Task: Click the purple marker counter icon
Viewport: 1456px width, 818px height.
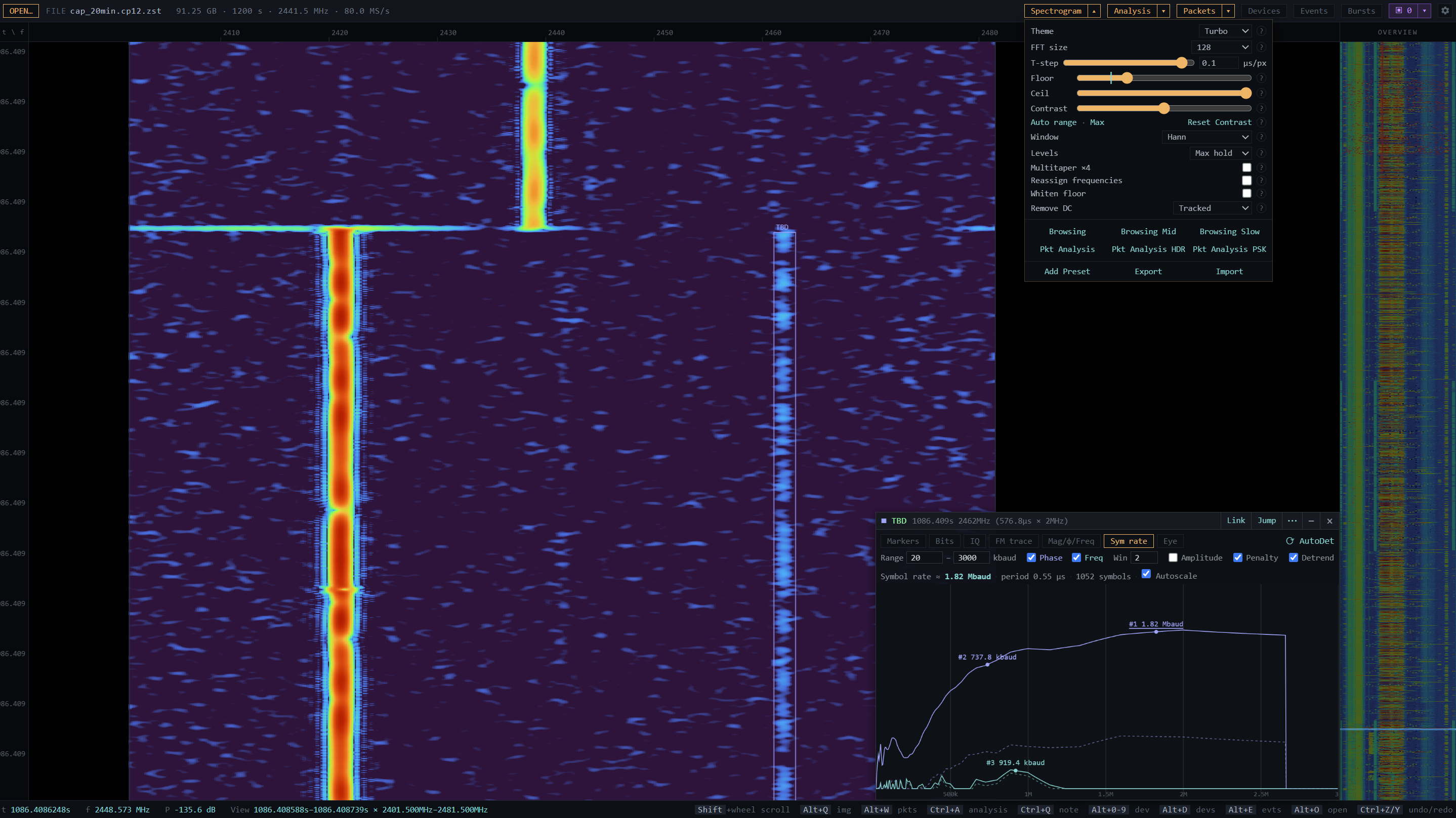Action: [1399, 10]
